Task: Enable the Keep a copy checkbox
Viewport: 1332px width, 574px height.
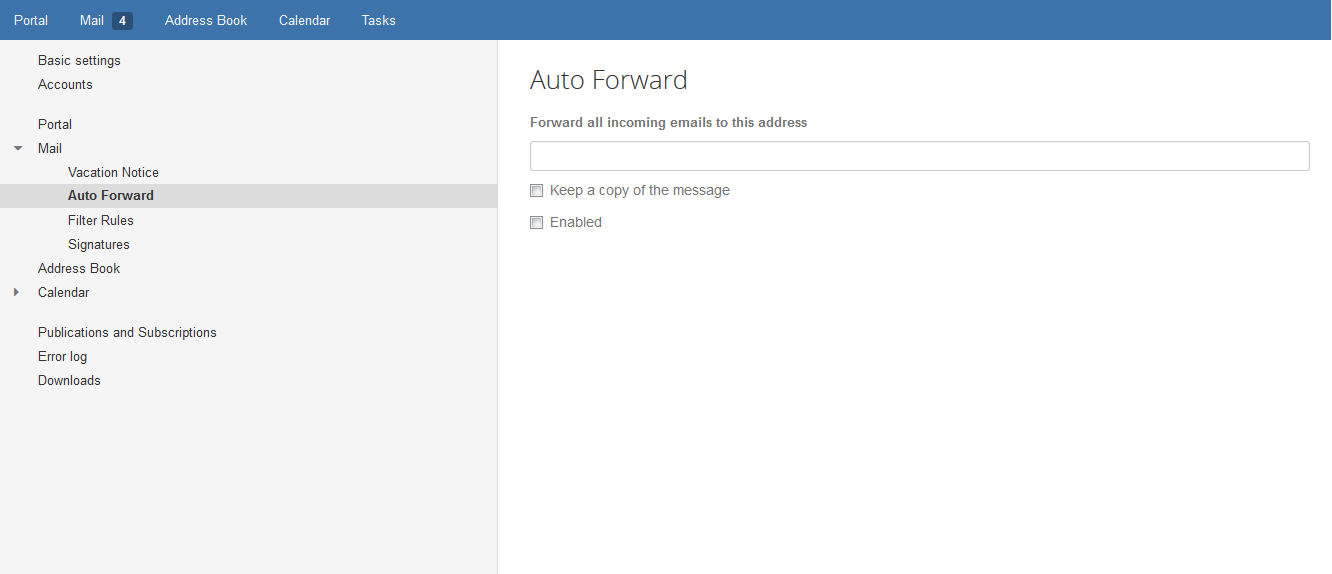Action: point(537,190)
